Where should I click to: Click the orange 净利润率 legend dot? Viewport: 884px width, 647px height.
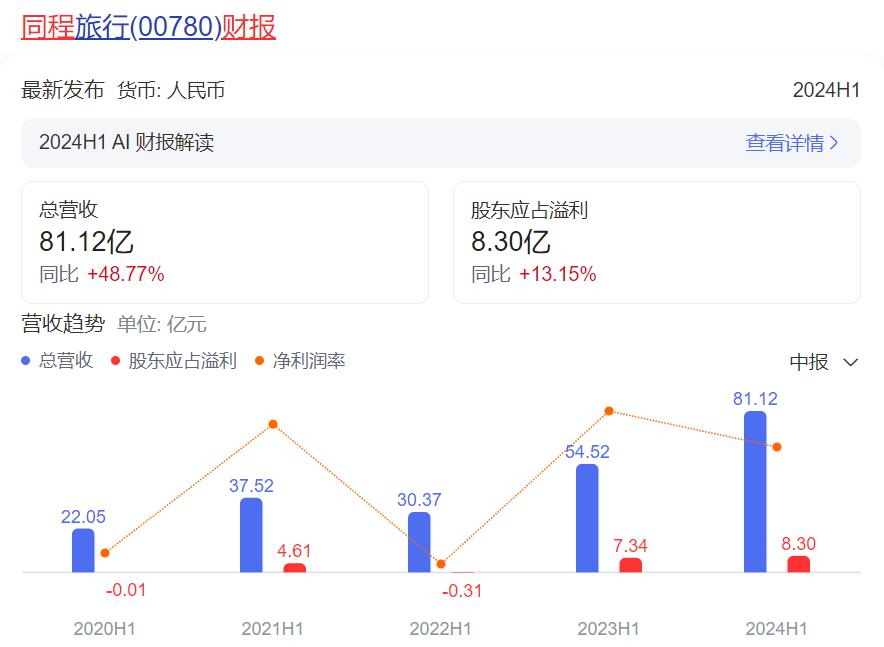pyautogui.click(x=259, y=361)
